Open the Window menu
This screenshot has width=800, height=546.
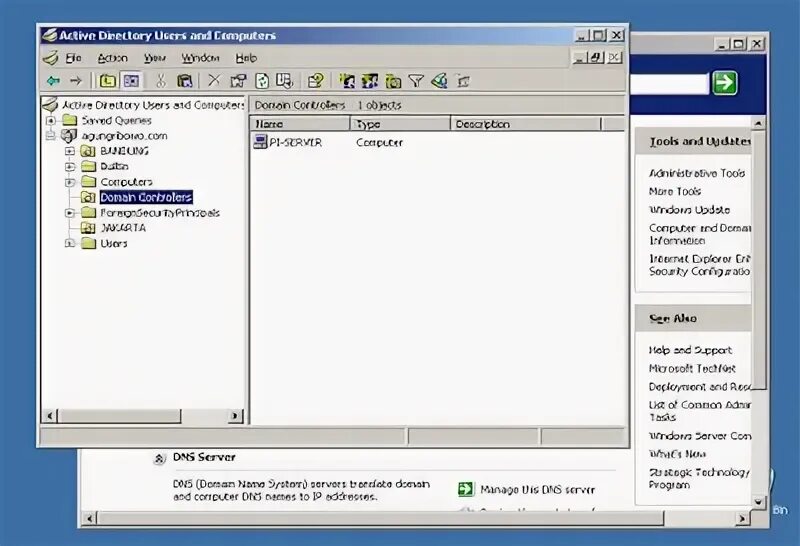[x=200, y=58]
